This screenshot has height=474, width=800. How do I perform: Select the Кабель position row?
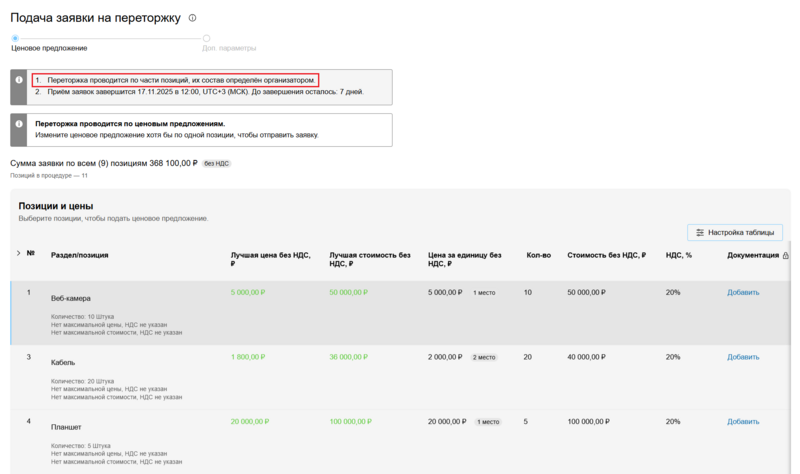tap(63, 362)
